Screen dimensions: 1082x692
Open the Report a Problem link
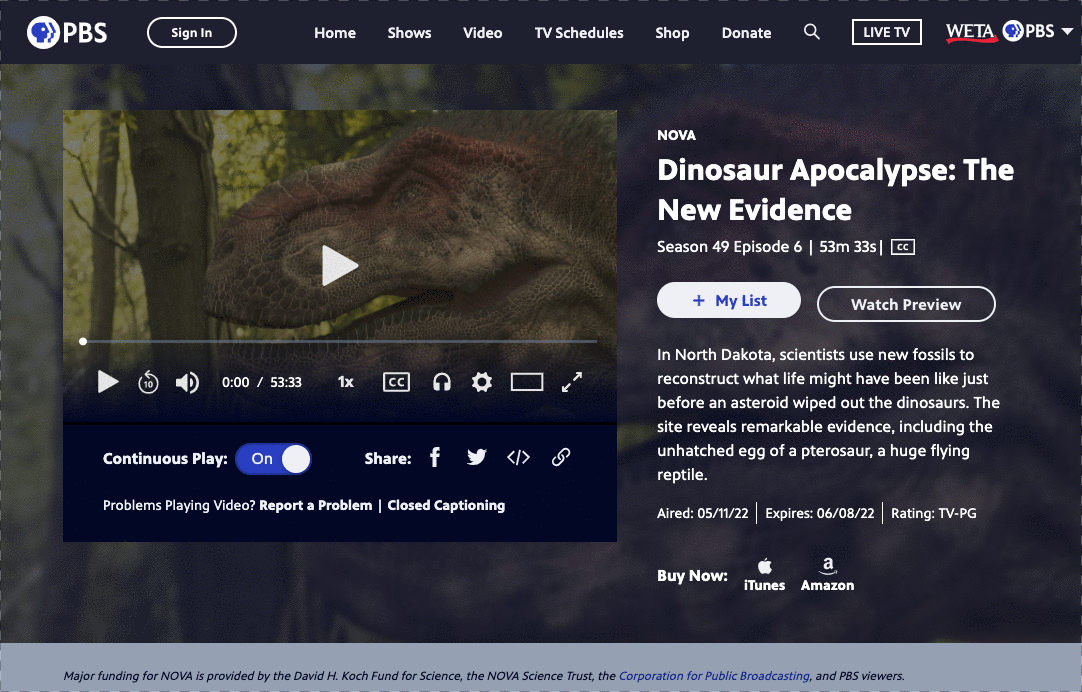315,505
